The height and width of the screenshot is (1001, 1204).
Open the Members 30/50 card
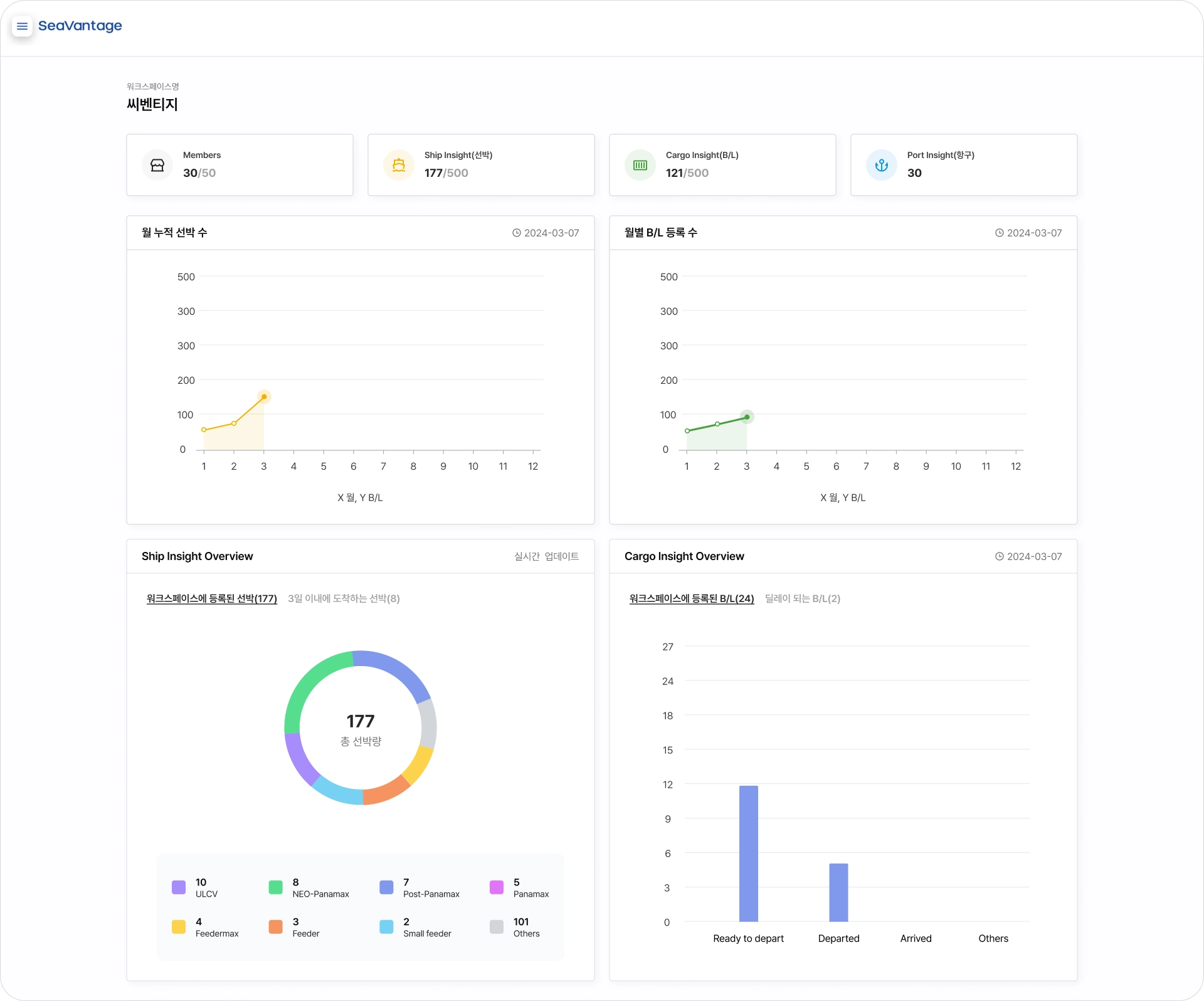tap(240, 165)
